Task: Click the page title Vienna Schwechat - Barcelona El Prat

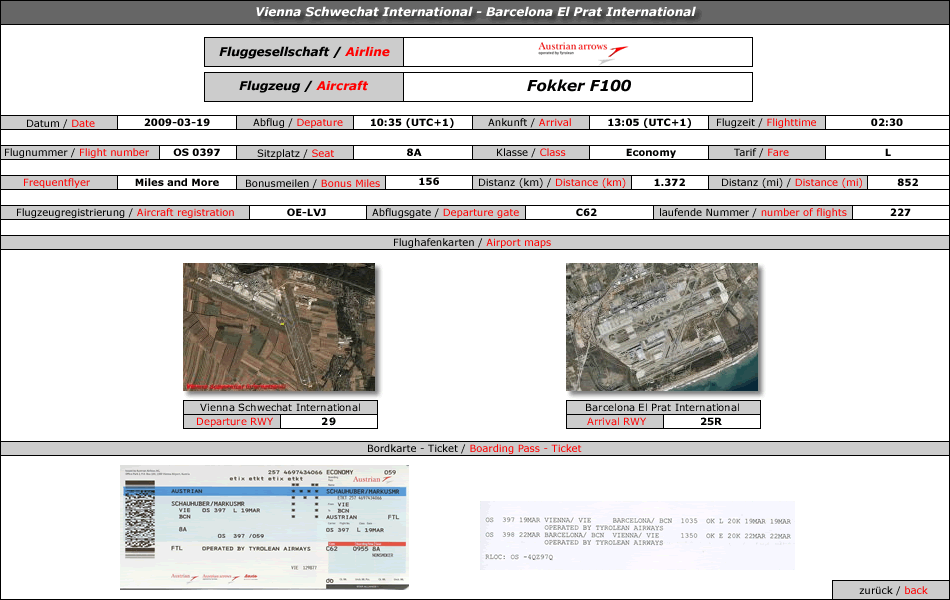Action: 475,12
